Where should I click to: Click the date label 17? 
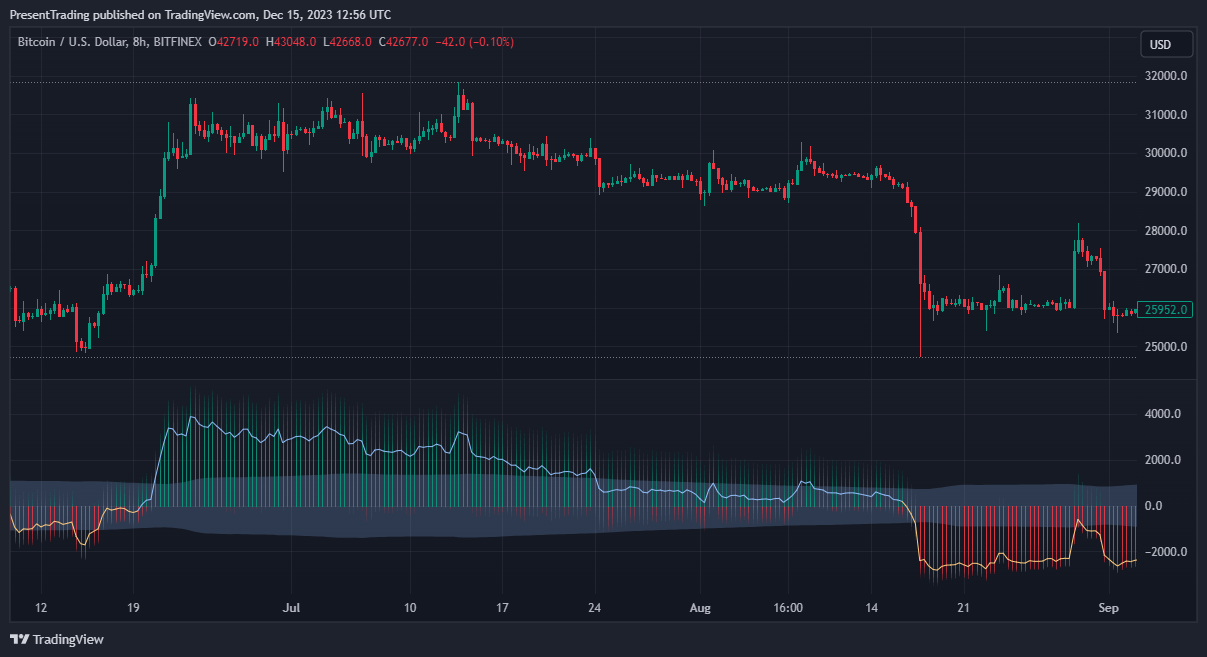tap(503, 607)
